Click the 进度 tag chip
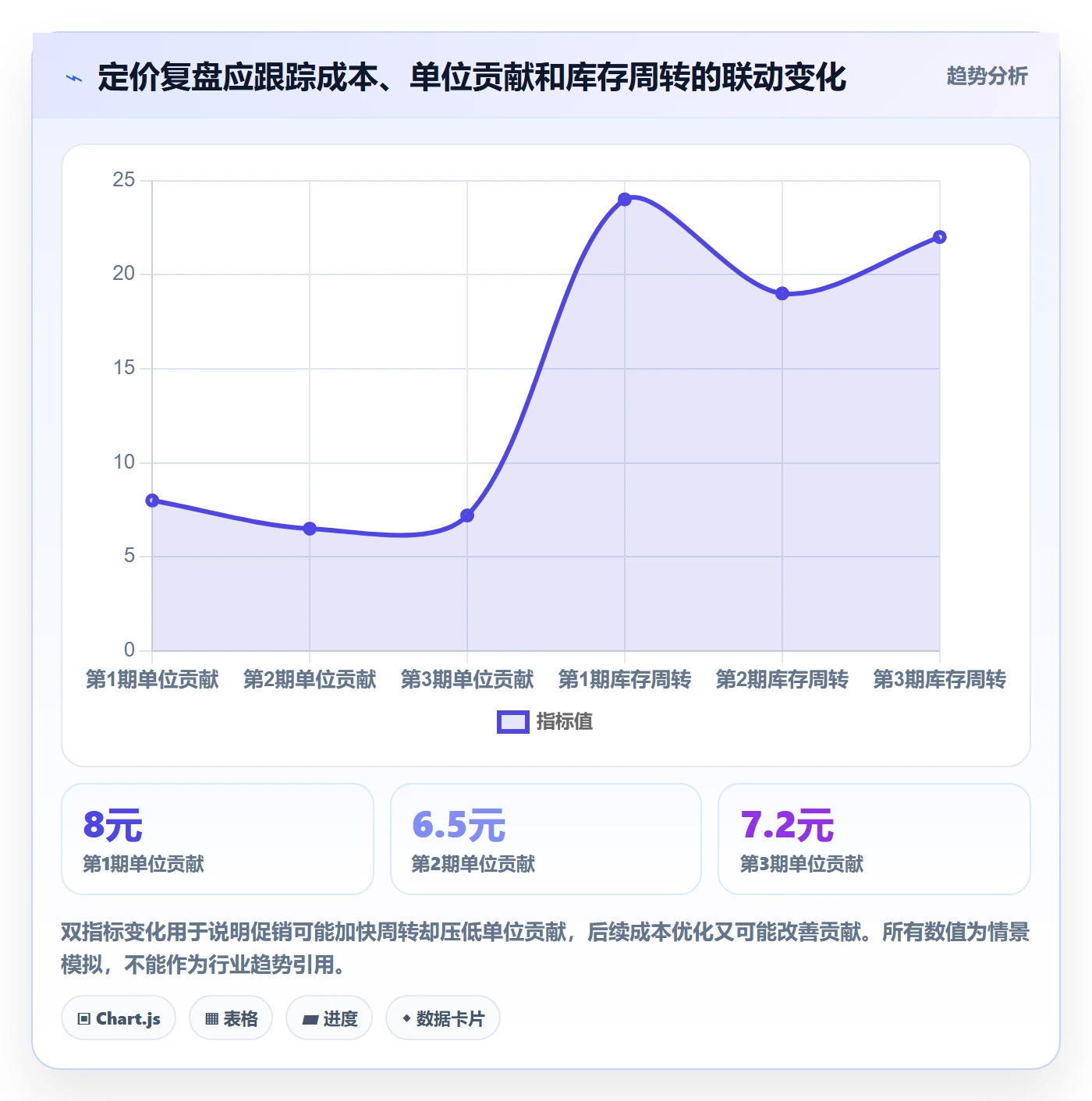This screenshot has height=1101, width=1092. 329,1018
